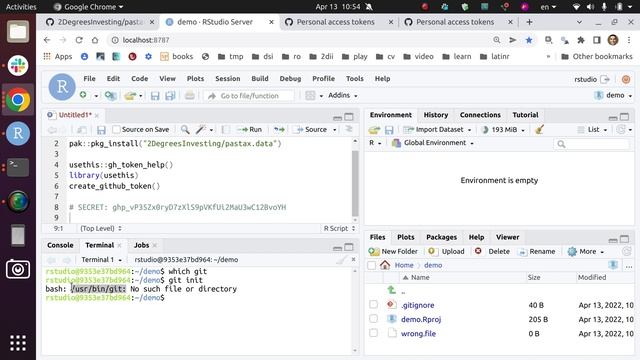Open the Session menu
This screenshot has height=360, width=640.
228,78
